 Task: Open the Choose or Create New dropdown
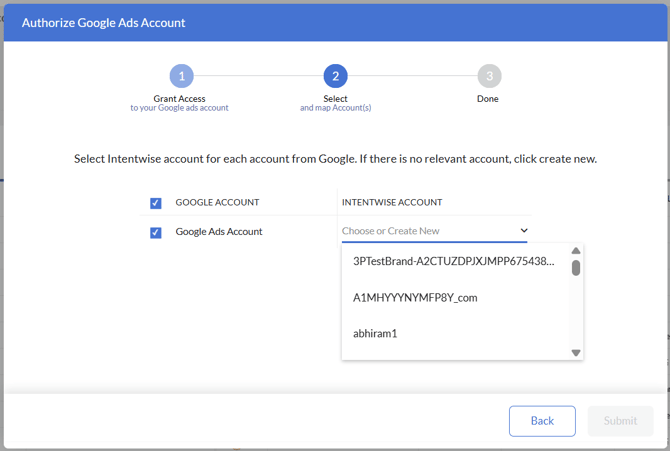click(x=435, y=231)
